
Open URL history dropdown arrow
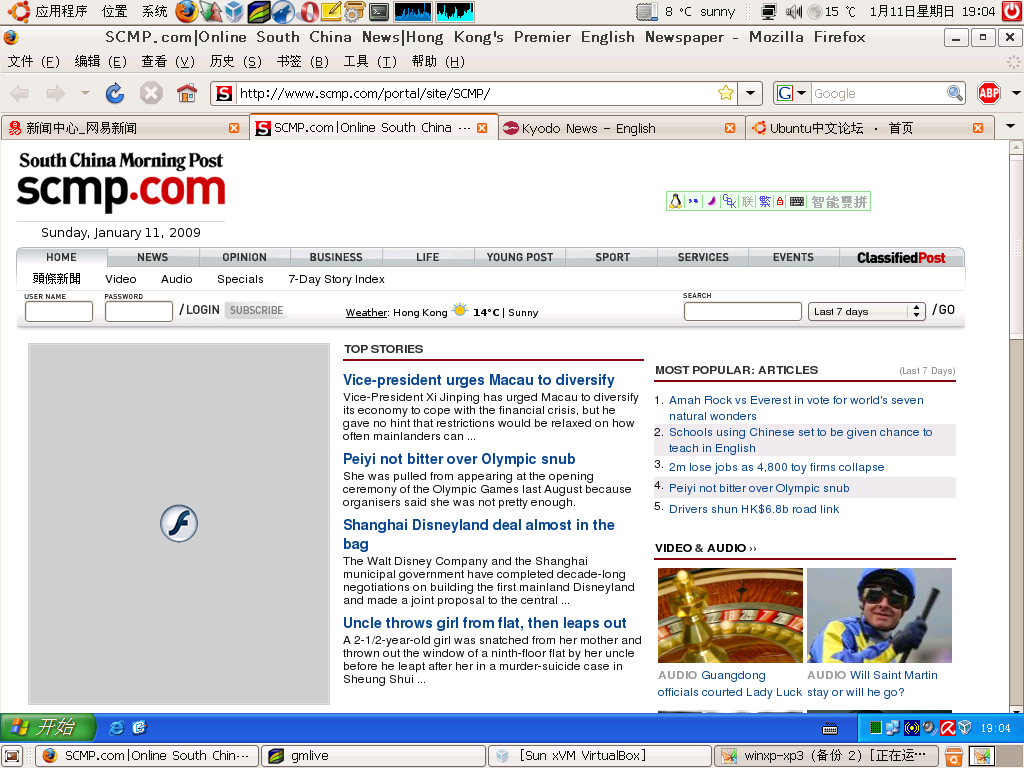pyautogui.click(x=750, y=93)
